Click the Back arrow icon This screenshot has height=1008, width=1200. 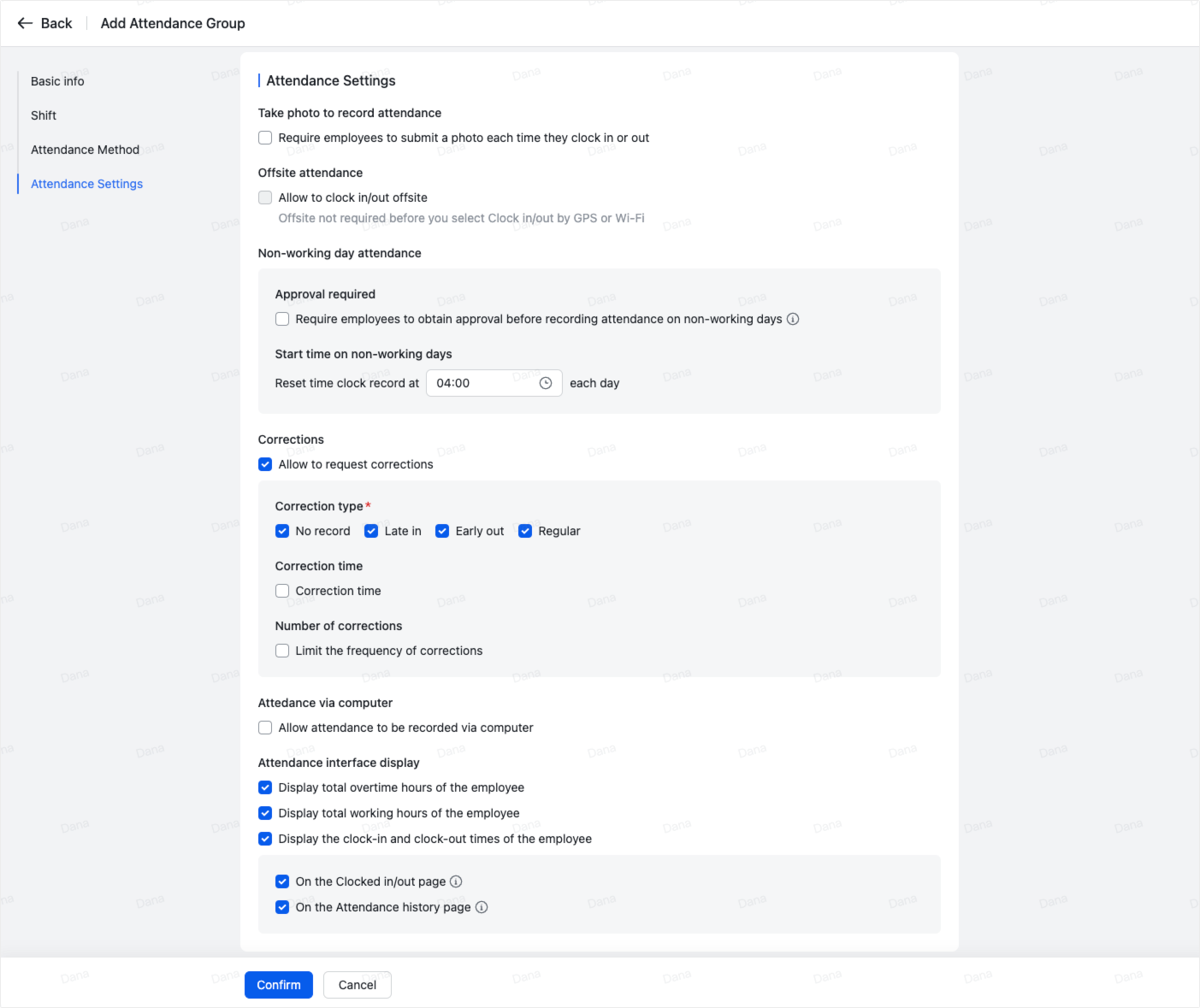pos(25,23)
